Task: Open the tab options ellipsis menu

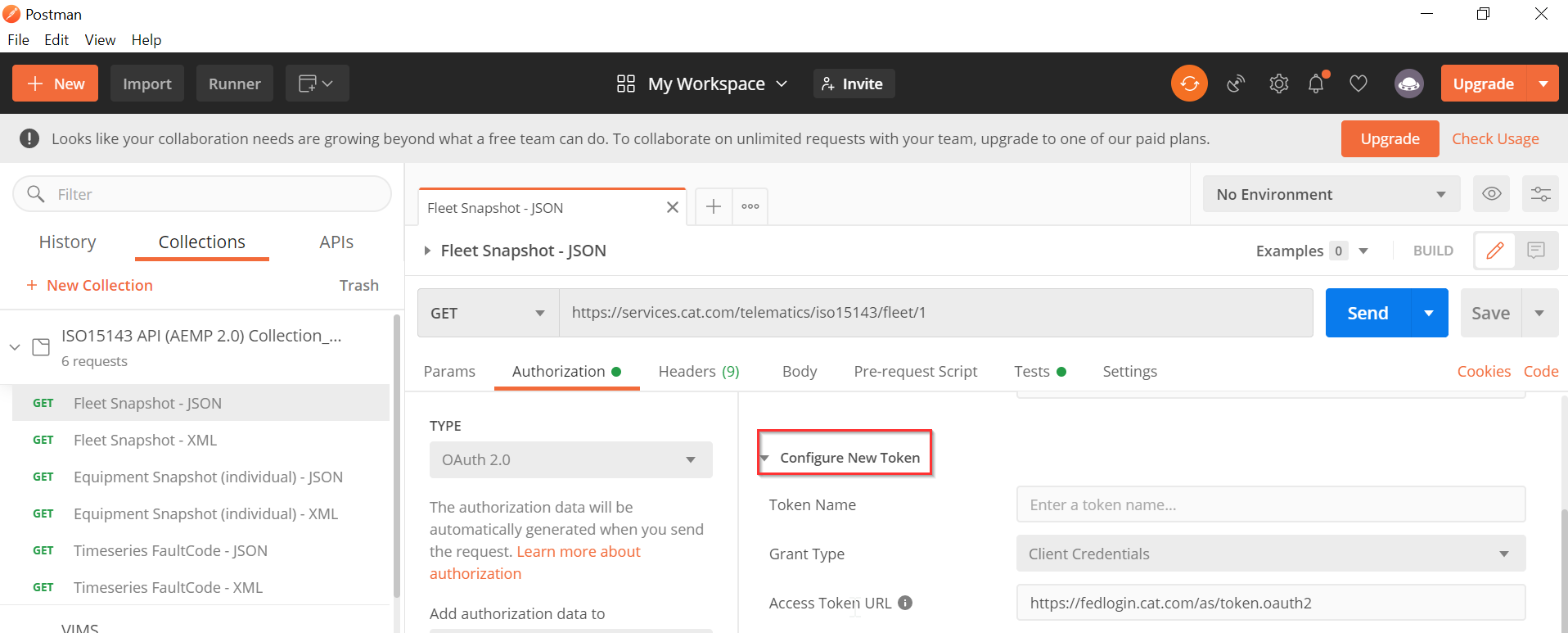Action: pos(750,206)
